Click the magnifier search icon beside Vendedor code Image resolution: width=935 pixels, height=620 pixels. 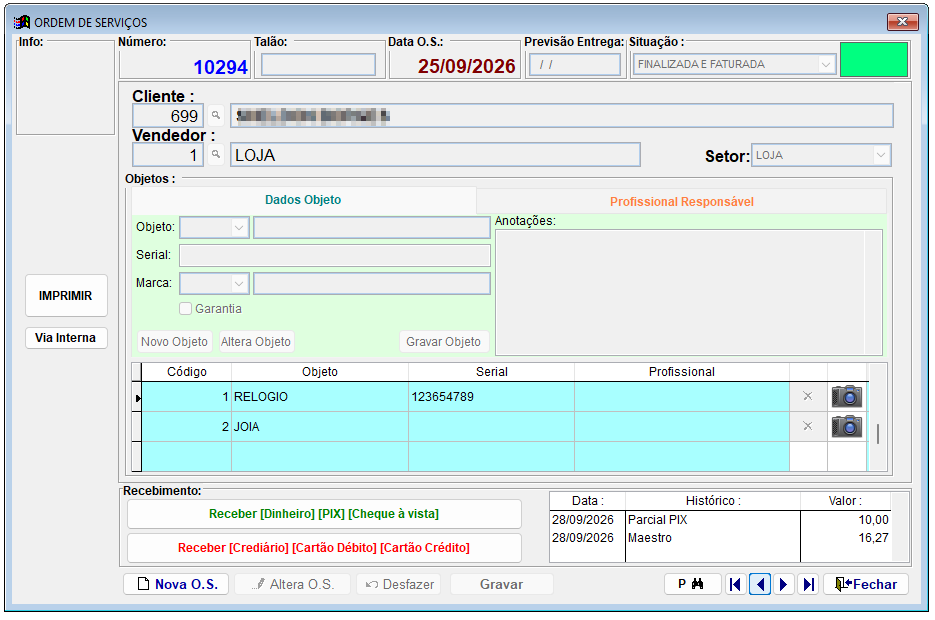(216, 154)
